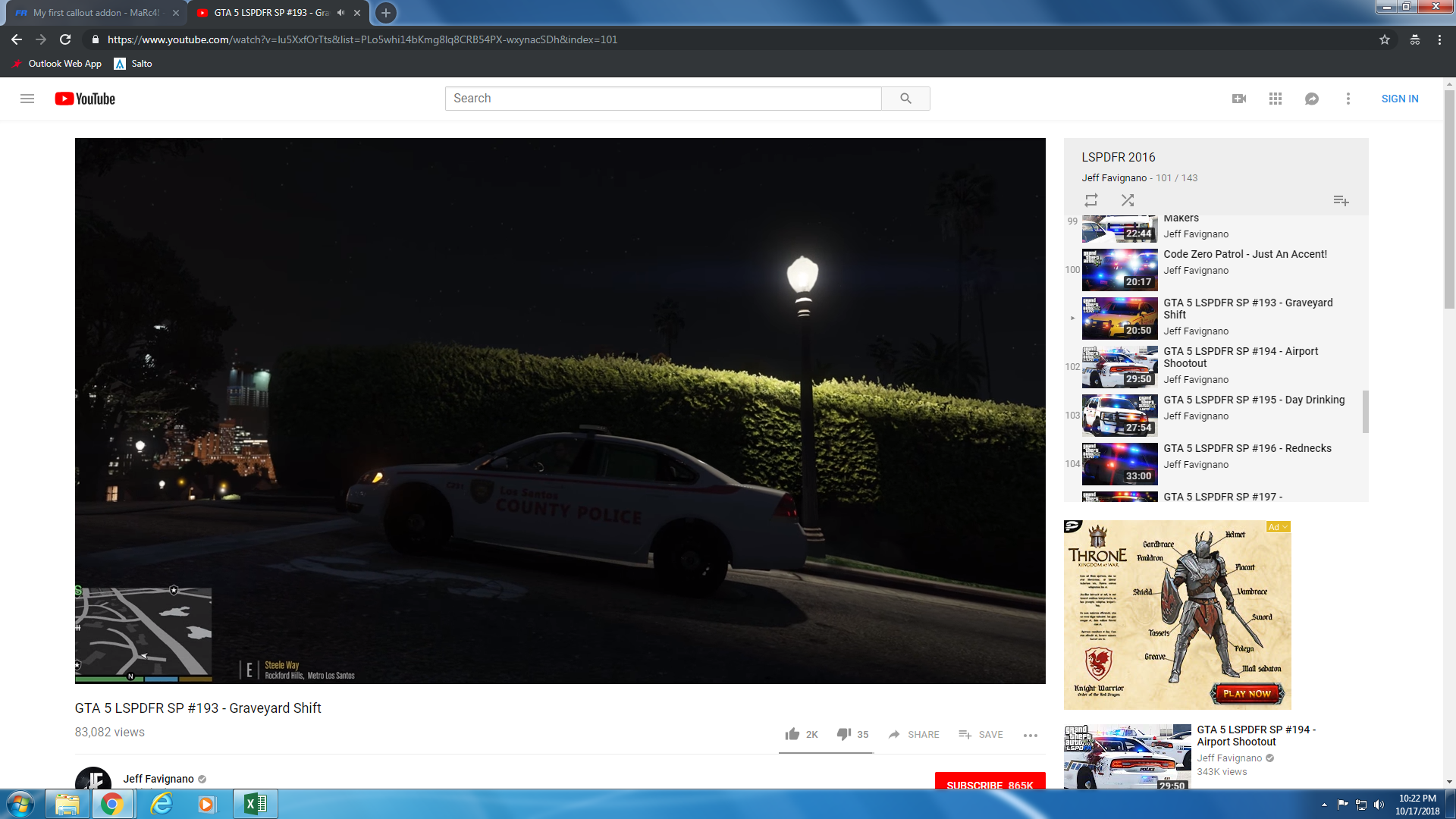Open more actions ellipsis below video
1456x819 pixels.
coord(1030,735)
